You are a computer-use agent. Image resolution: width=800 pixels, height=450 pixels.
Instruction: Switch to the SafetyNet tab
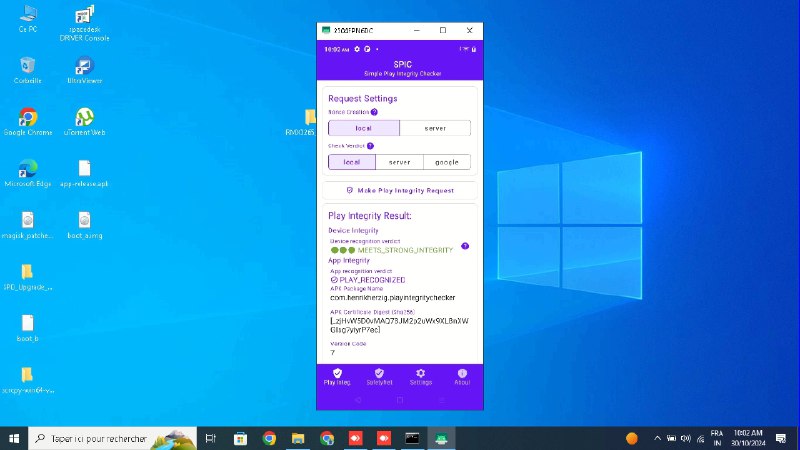pyautogui.click(x=379, y=377)
